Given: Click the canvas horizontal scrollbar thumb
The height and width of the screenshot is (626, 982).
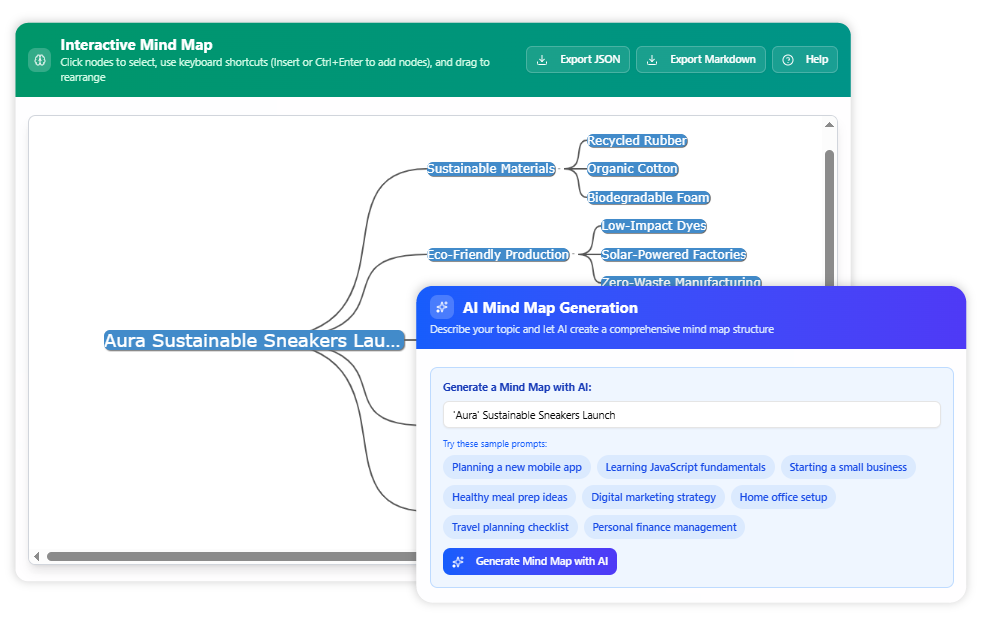Looking at the screenshot, I should click(230, 556).
